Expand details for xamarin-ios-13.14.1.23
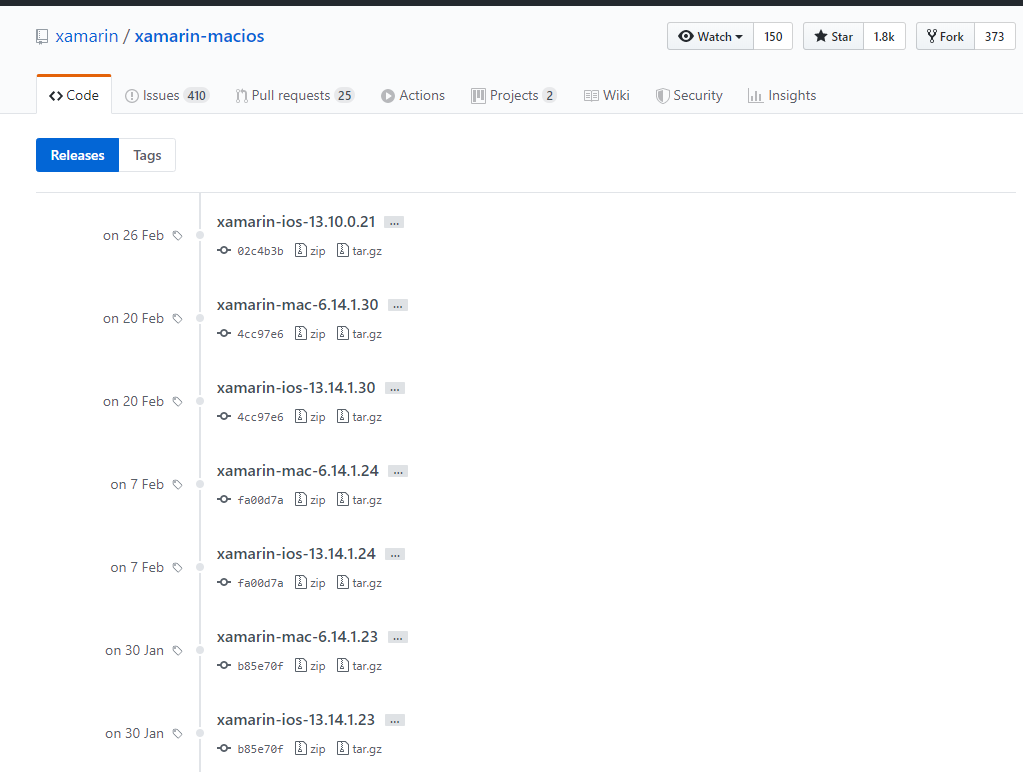The image size is (1023, 772). (x=395, y=720)
